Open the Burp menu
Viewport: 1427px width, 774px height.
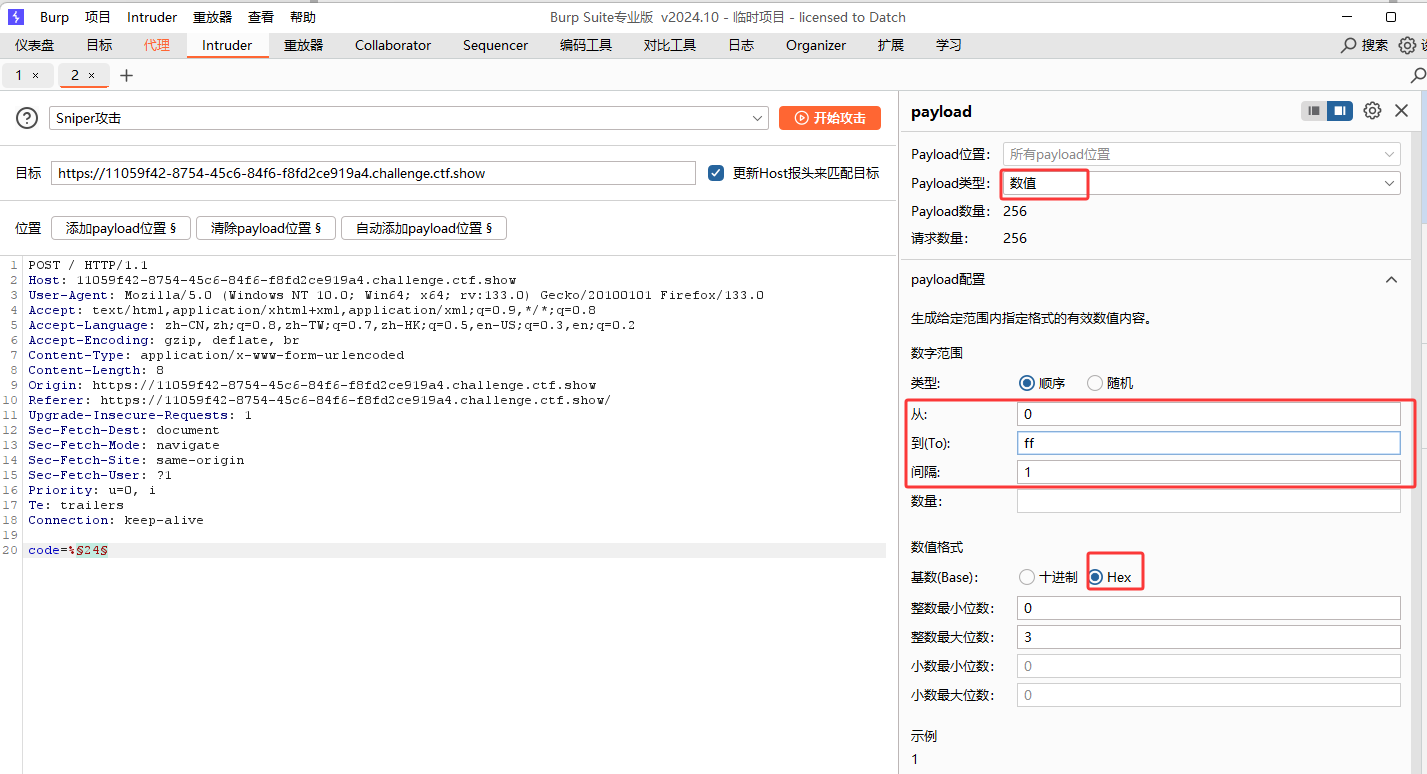coord(54,17)
